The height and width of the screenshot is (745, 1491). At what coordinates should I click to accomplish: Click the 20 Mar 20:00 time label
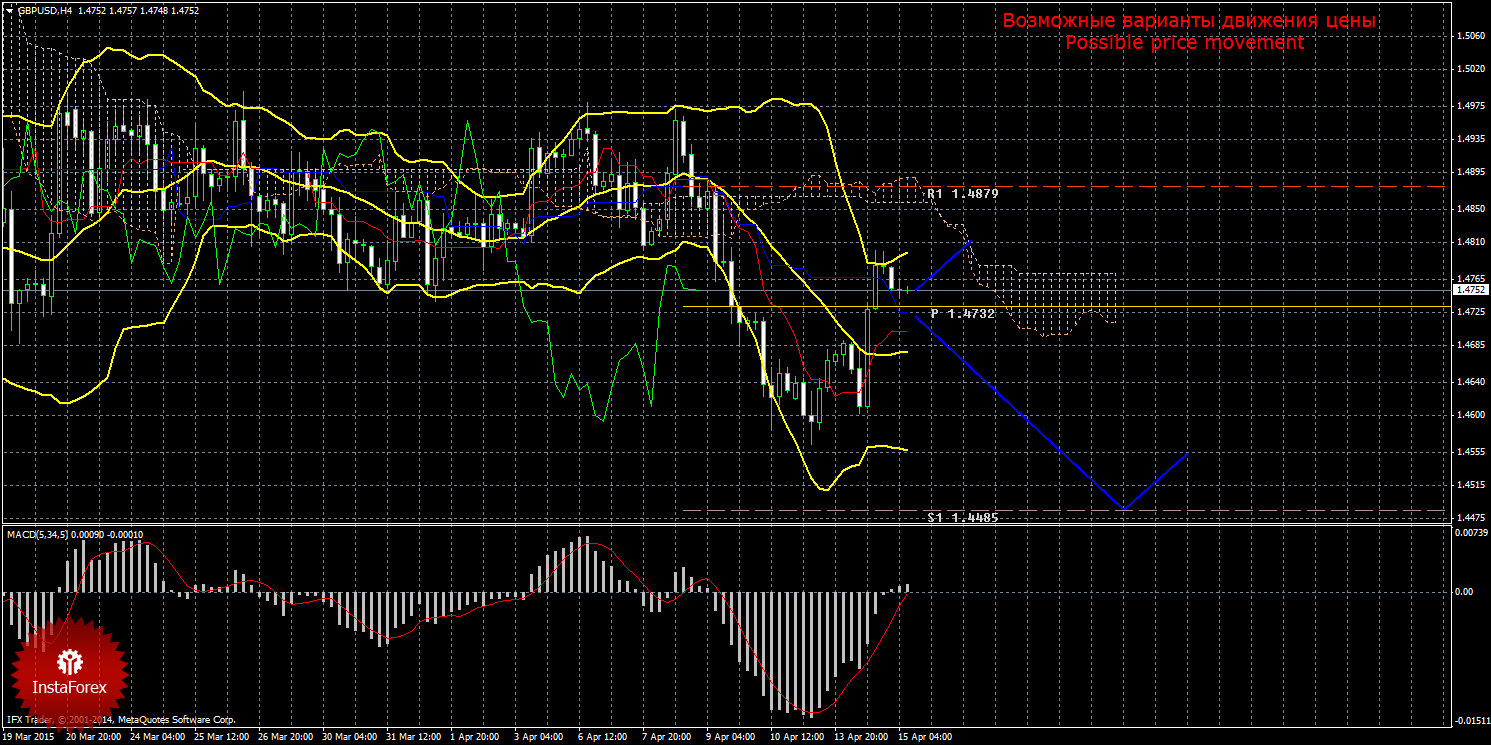[93, 737]
